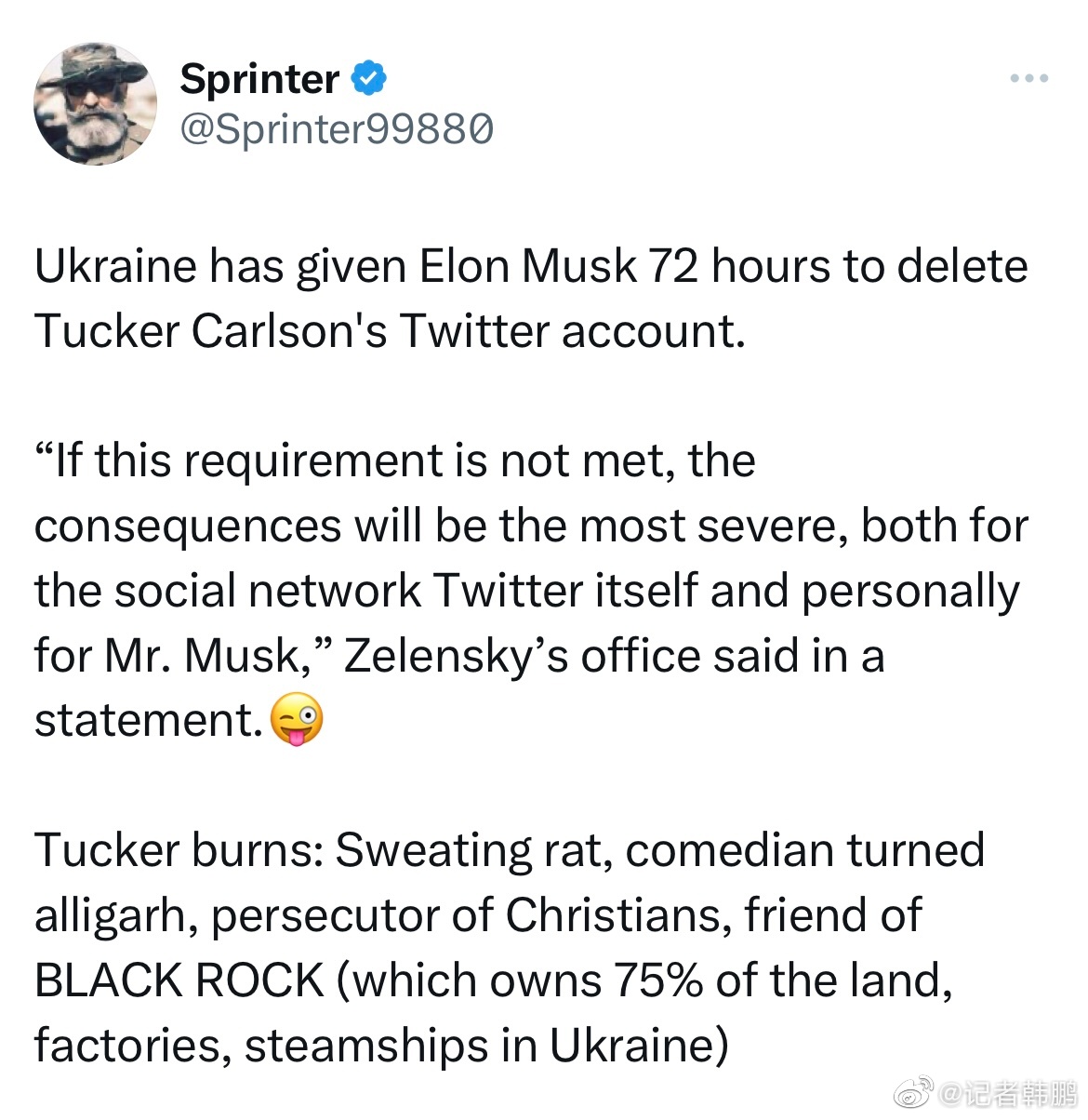Click the "Tucker burns:" phrase
Viewport: 1088px width, 1120px height.
pyautogui.click(x=179, y=850)
